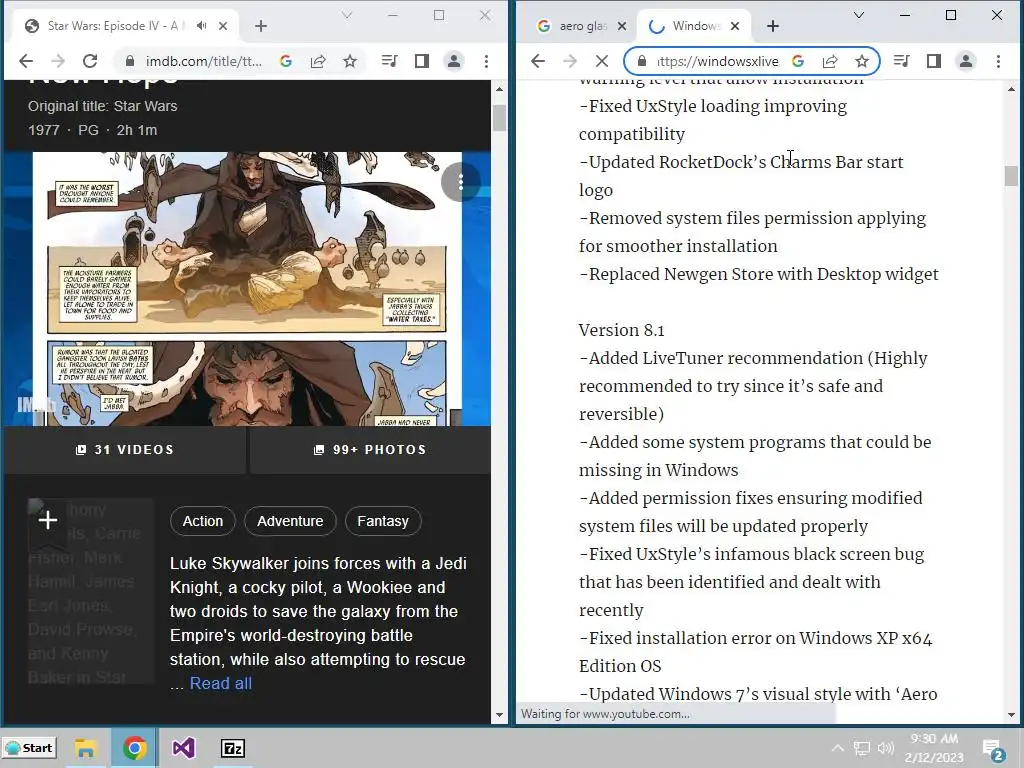
Task: Open media control in windowsxlive window
Action: pos(902,61)
